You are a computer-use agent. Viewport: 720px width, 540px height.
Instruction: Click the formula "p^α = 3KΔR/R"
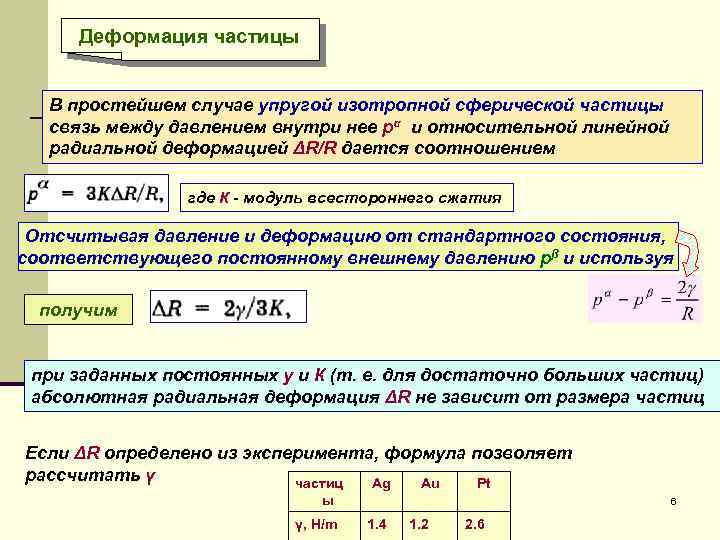pyautogui.click(x=96, y=193)
